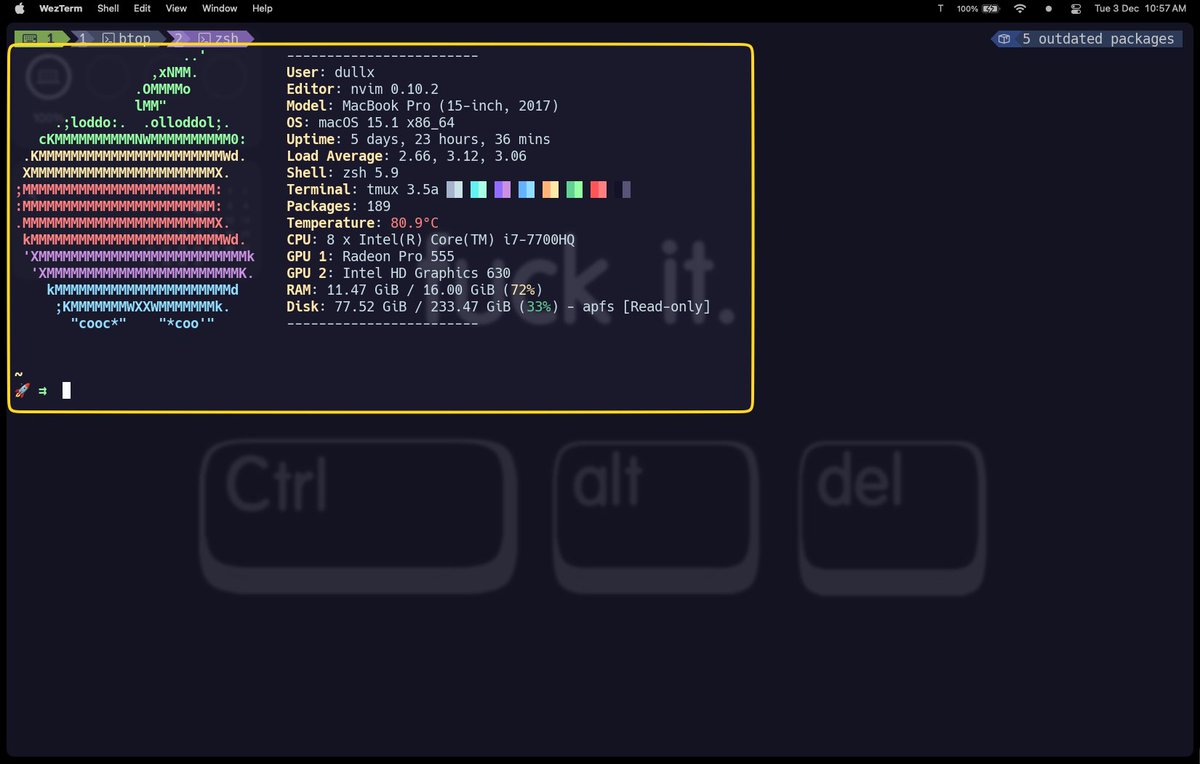Screen dimensions: 1200x764
Task: Click the green arrow prompt symbol
Action: point(42,390)
